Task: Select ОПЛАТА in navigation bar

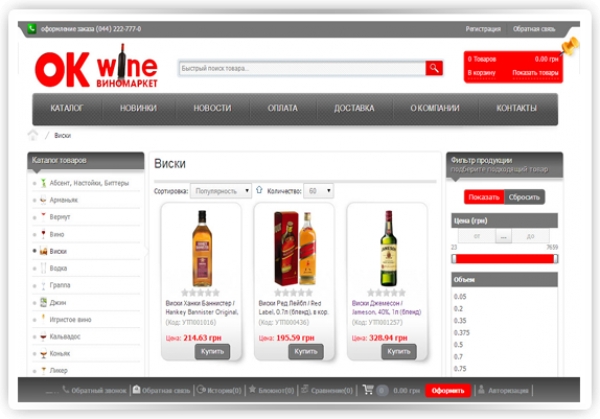Action: click(282, 108)
